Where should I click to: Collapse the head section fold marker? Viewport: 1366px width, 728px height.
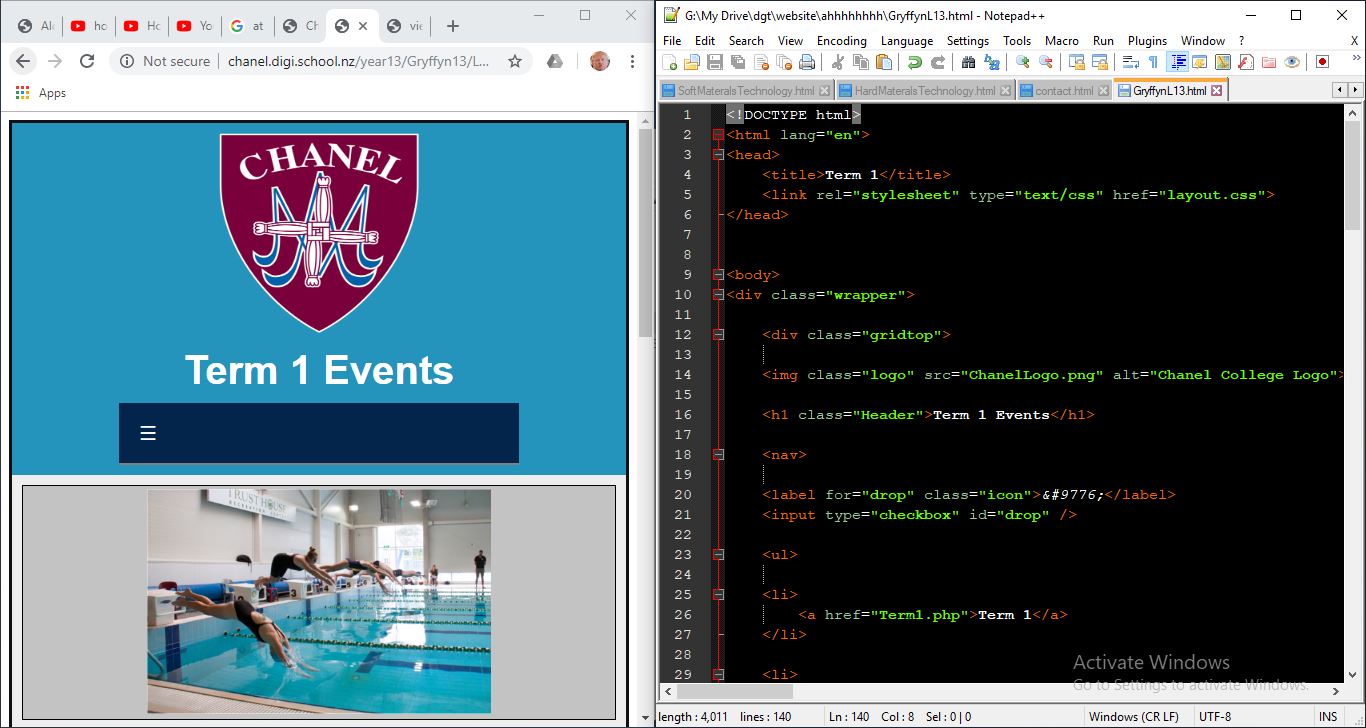718,155
